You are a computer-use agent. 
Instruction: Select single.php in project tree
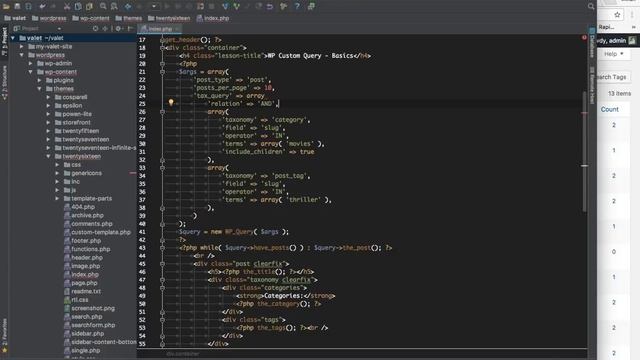point(82,350)
